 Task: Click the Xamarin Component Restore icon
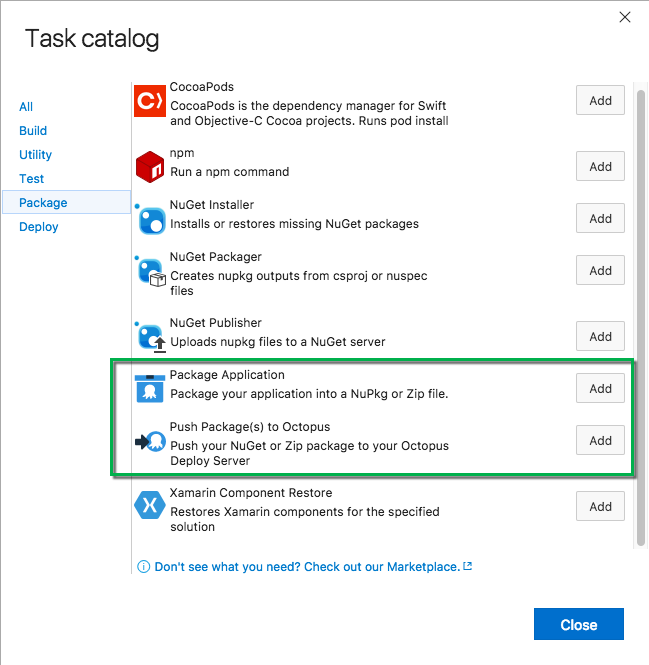149,506
